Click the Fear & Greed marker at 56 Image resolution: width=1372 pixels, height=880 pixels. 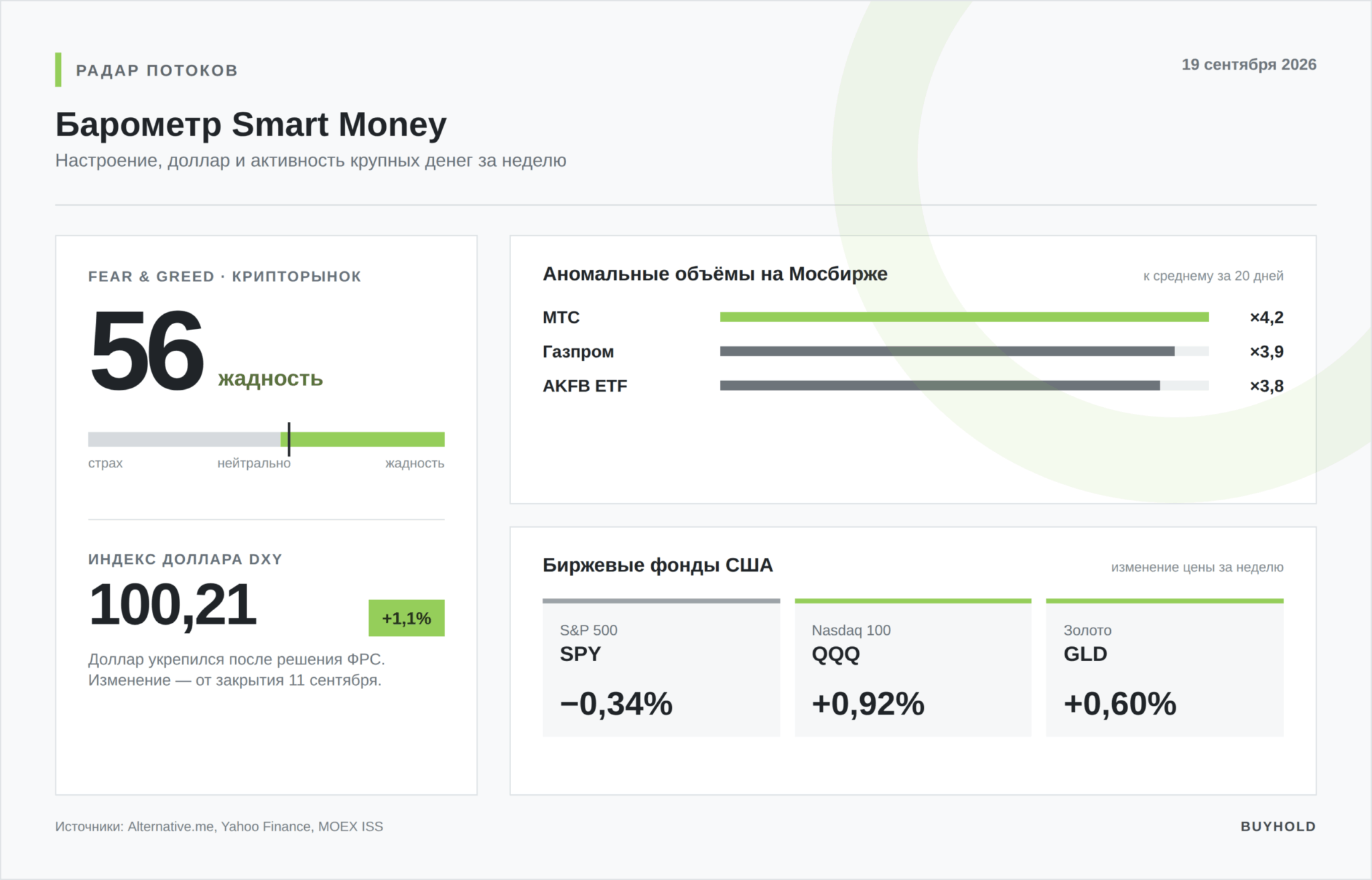pos(289,439)
